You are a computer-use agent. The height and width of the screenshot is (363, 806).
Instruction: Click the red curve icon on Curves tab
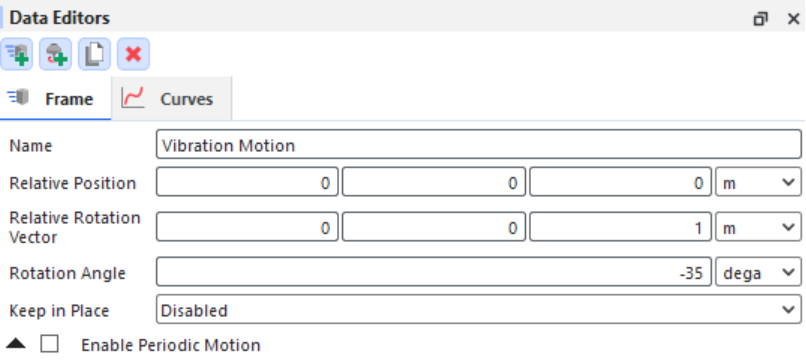(x=134, y=98)
